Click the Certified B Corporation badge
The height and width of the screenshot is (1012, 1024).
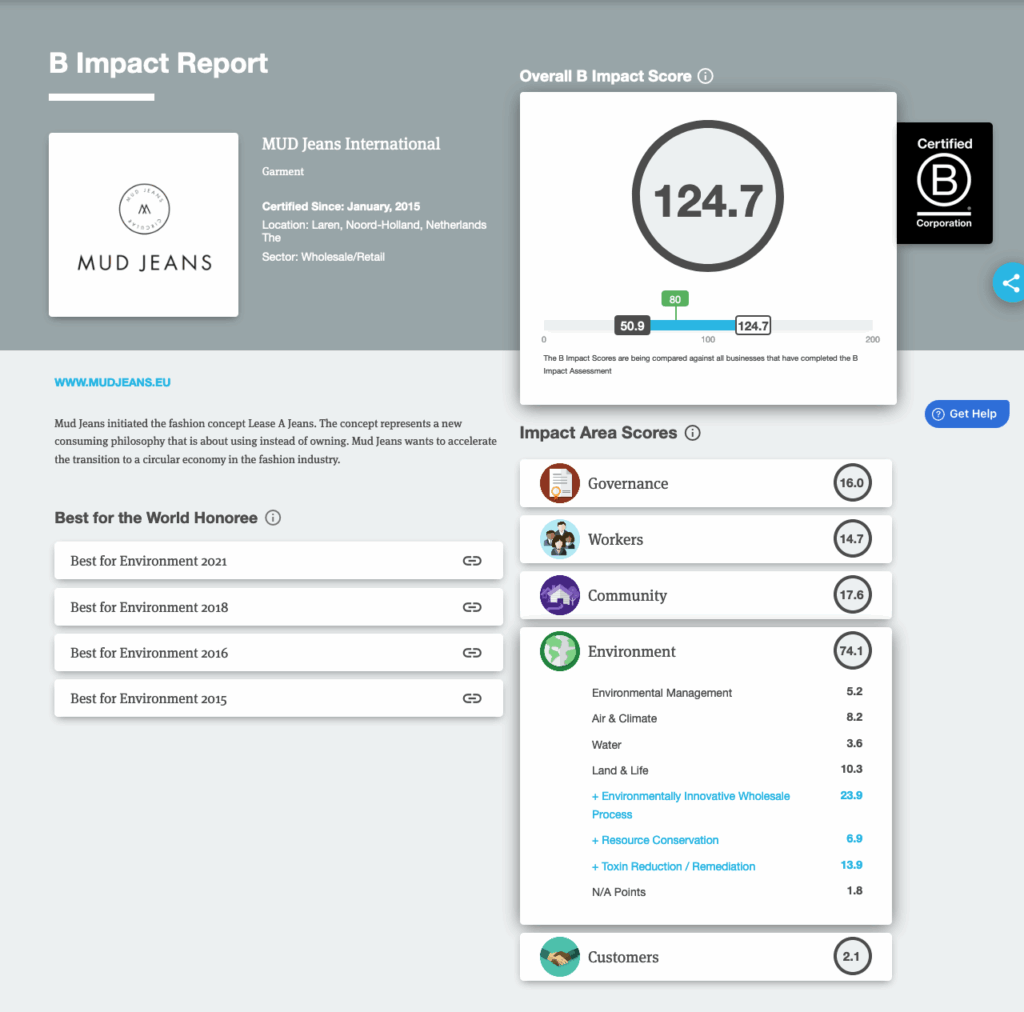tap(944, 183)
